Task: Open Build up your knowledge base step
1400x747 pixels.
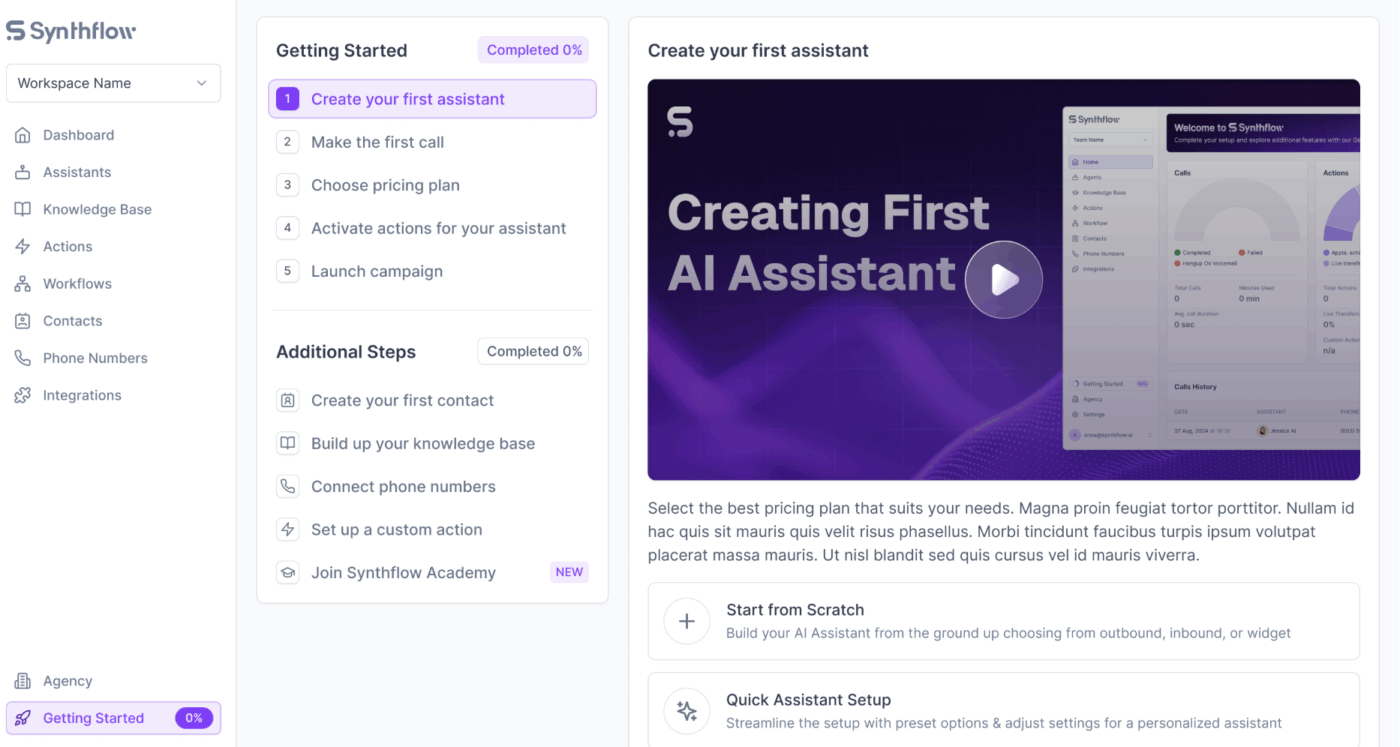Action: [x=422, y=444]
